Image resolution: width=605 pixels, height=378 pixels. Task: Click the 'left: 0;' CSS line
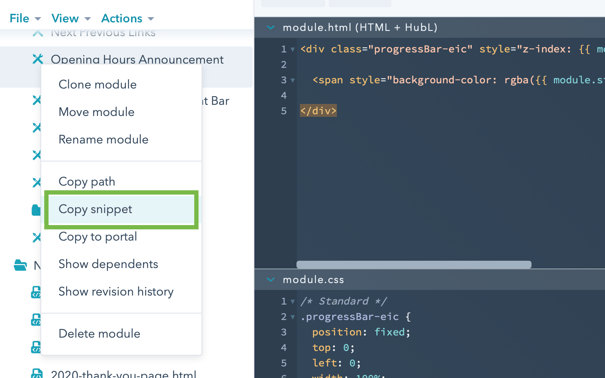336,363
